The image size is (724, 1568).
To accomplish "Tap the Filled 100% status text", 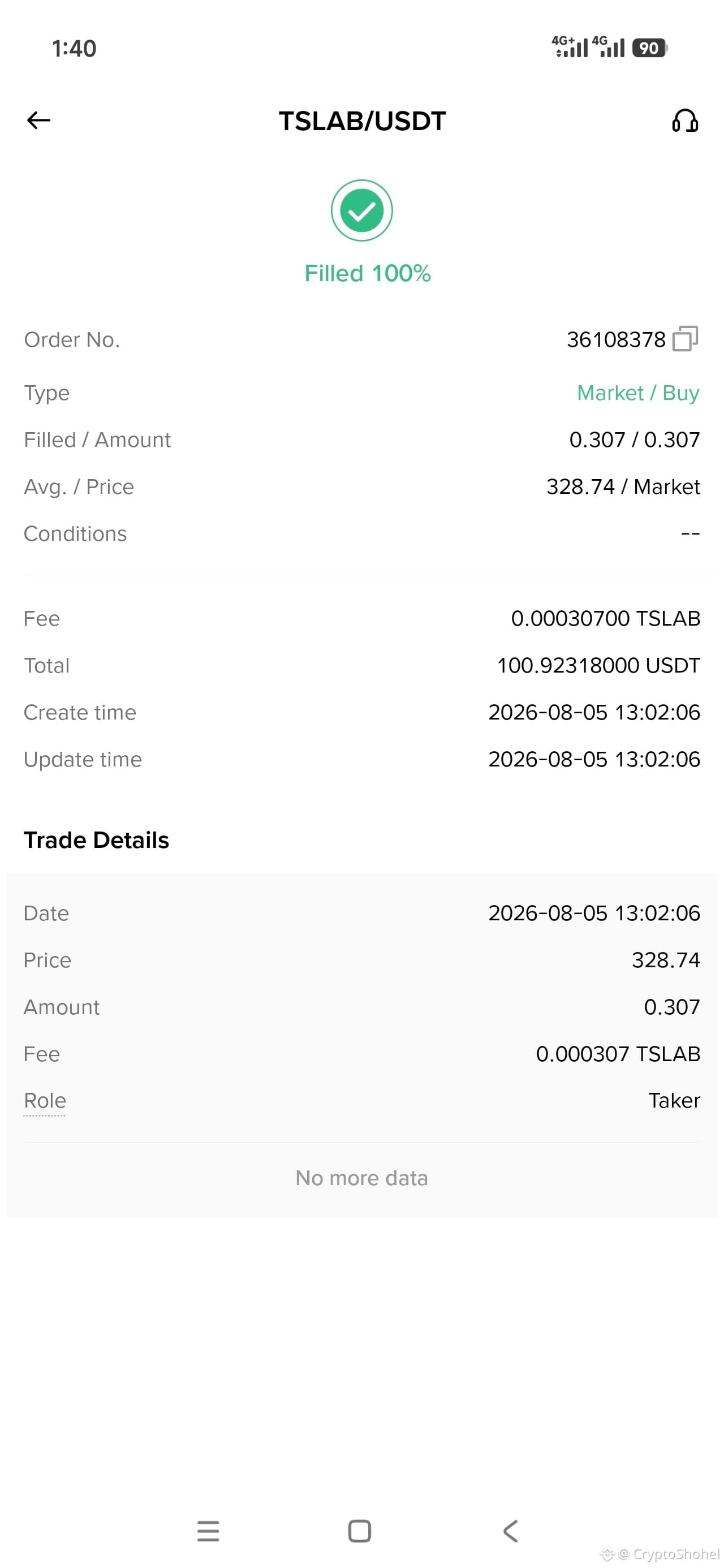I will 367,273.
